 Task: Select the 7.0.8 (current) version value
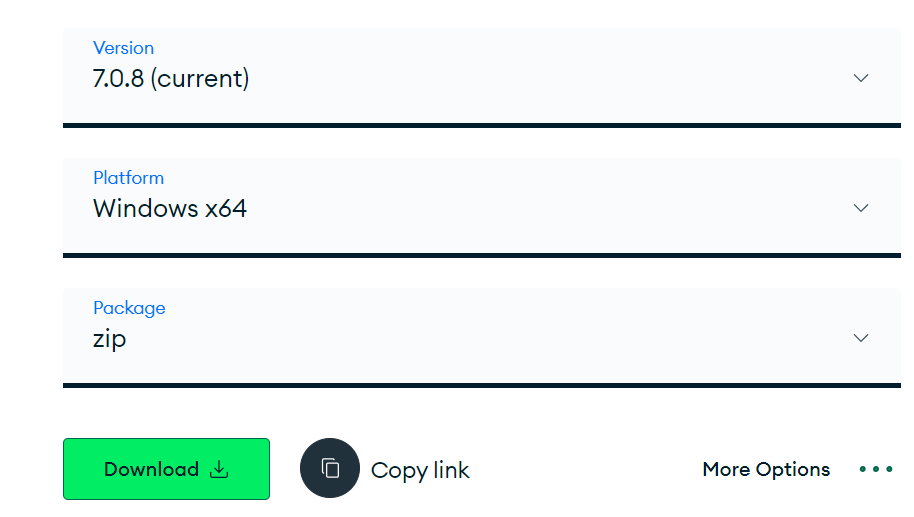[x=171, y=79]
